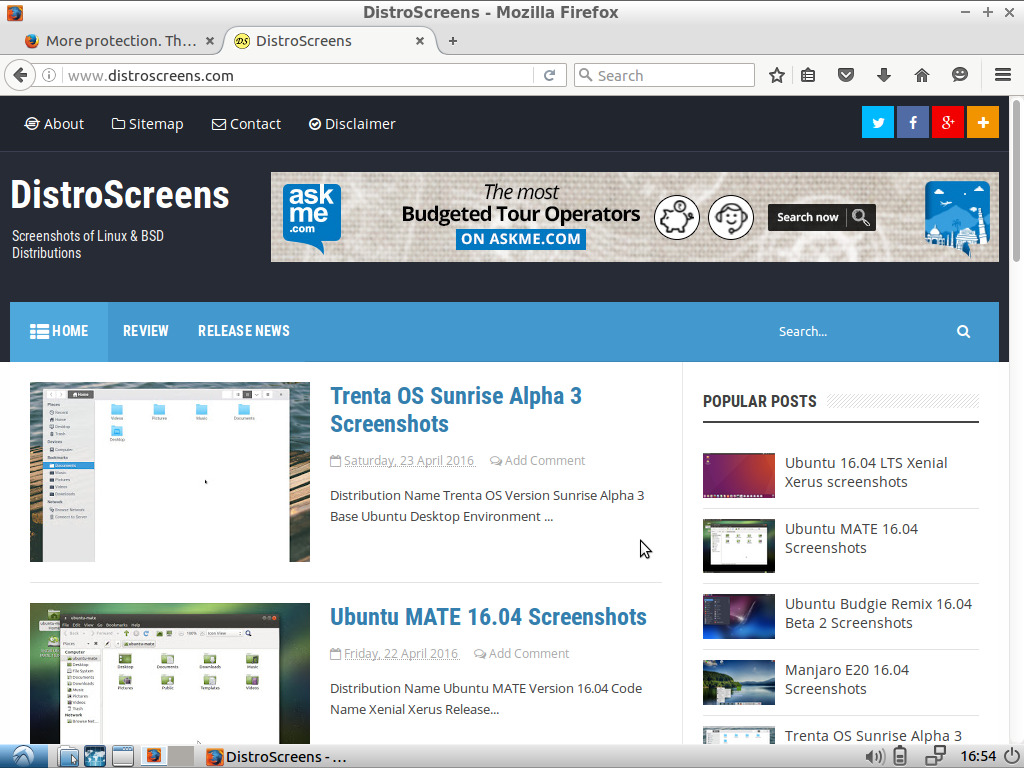The width and height of the screenshot is (1024, 768).
Task: Open the Disclaimer link
Action: [352, 124]
